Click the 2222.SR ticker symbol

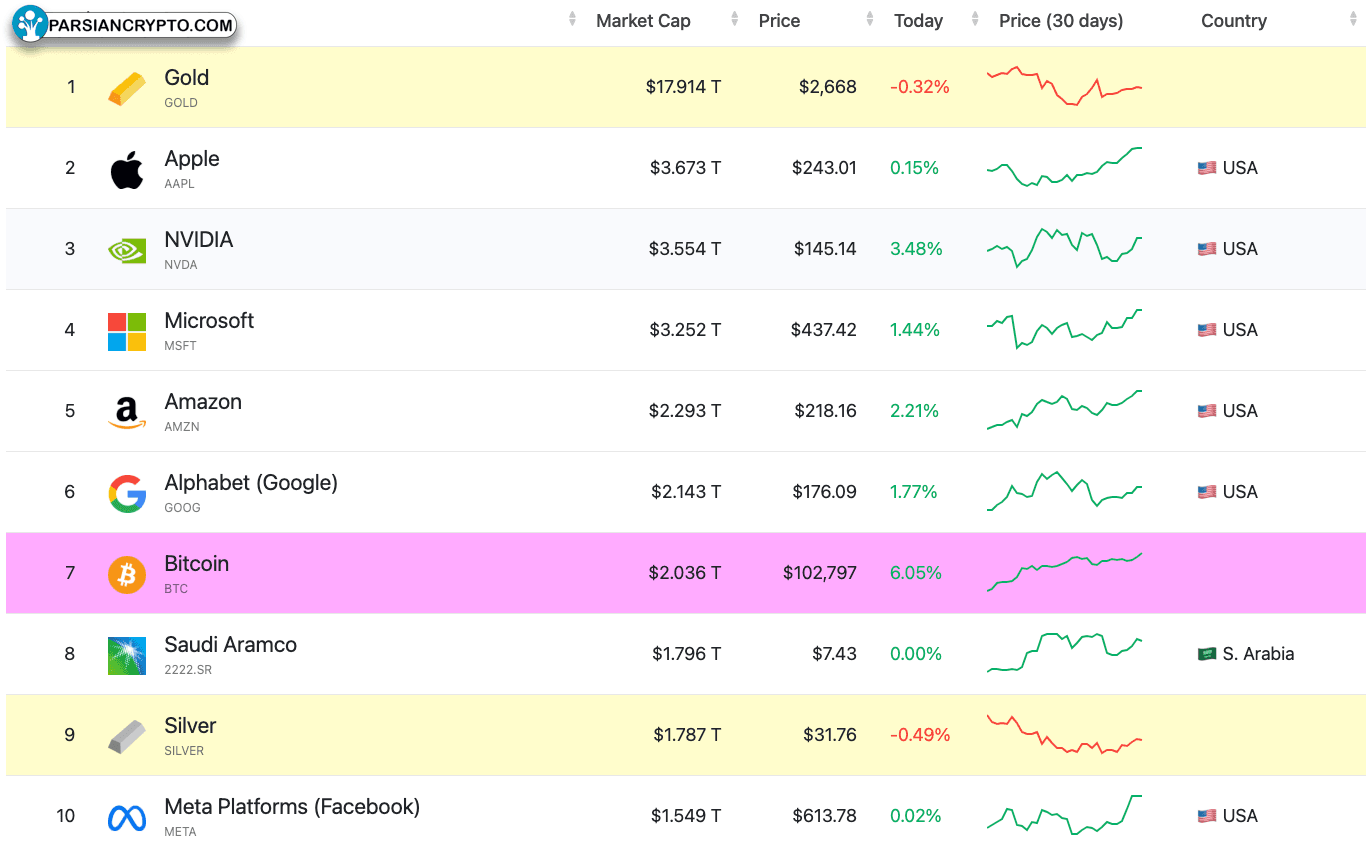click(188, 670)
